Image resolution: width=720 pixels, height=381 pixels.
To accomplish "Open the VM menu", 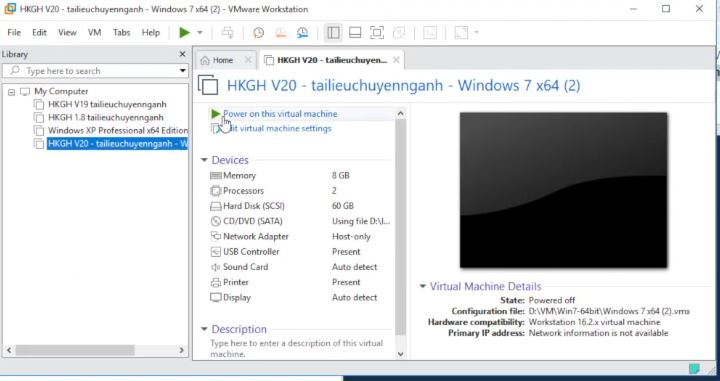I will (95, 33).
